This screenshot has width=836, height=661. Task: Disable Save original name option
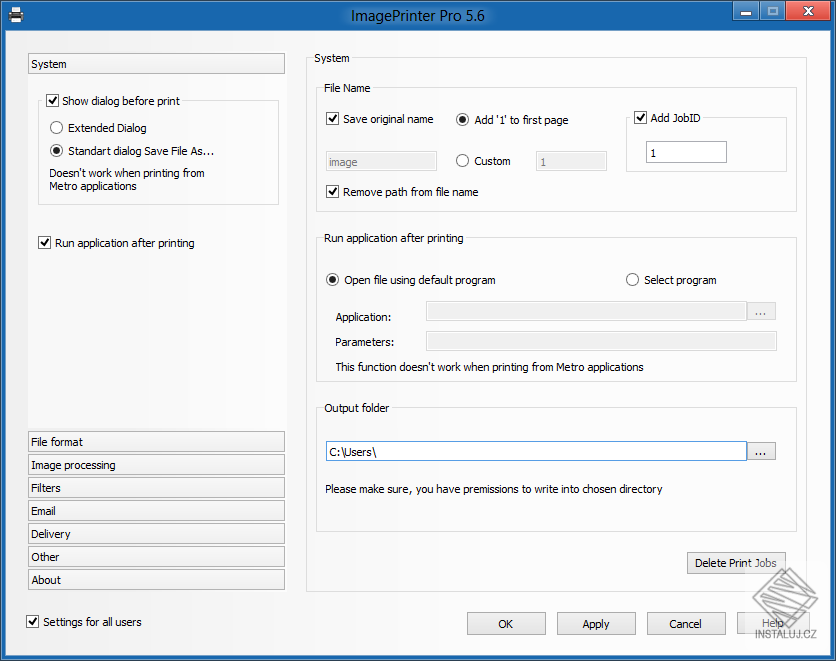[333, 119]
